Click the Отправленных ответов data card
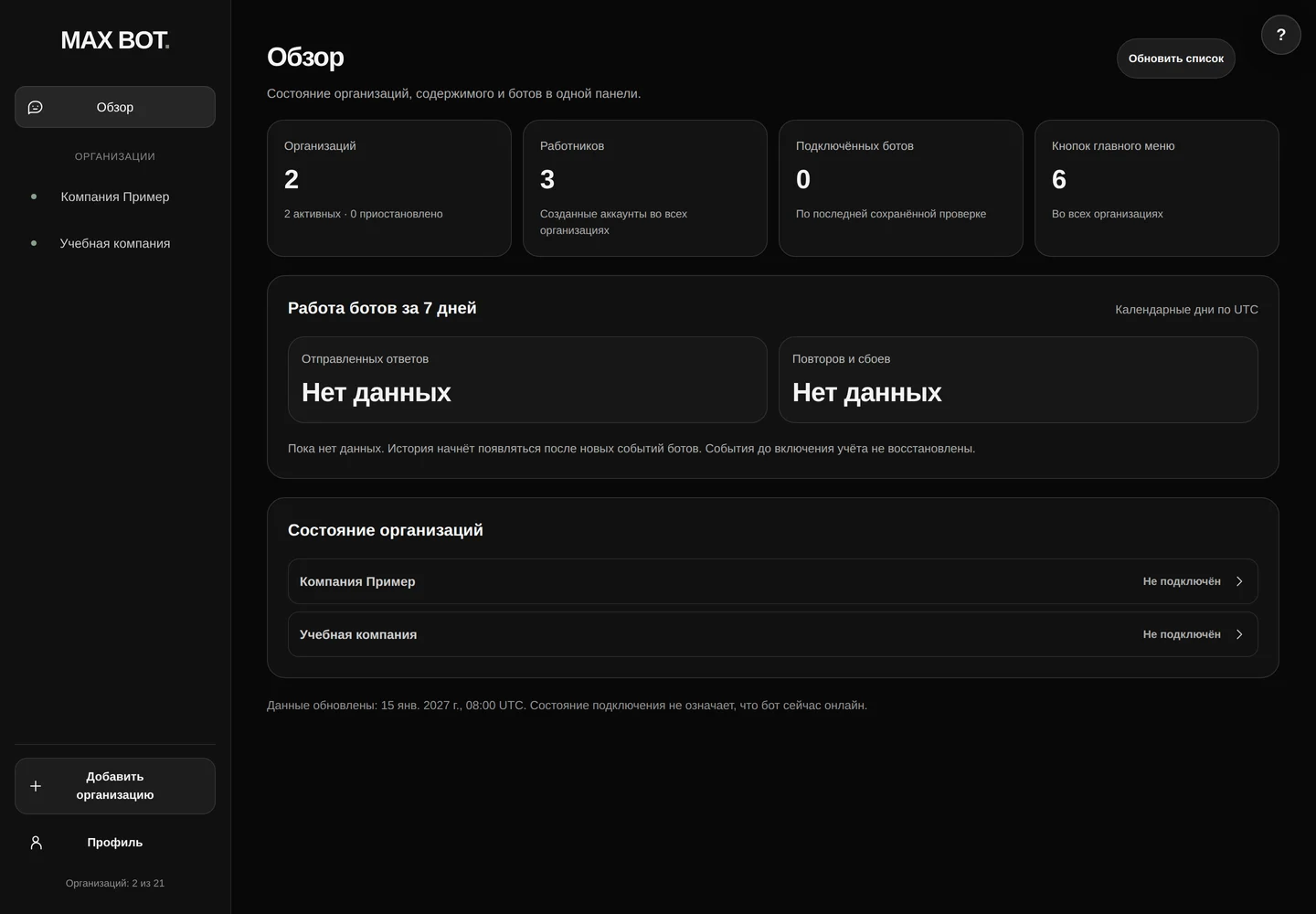1316x914 pixels. pyautogui.click(x=527, y=380)
